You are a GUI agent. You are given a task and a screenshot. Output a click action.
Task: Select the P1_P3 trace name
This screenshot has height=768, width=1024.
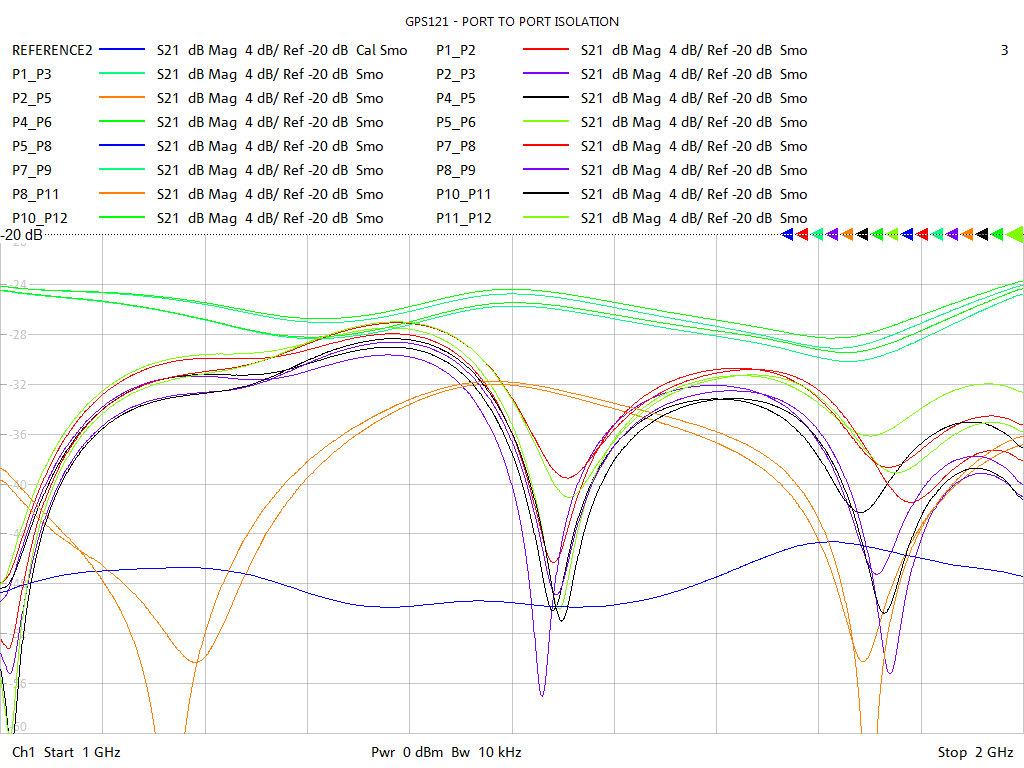coord(33,74)
